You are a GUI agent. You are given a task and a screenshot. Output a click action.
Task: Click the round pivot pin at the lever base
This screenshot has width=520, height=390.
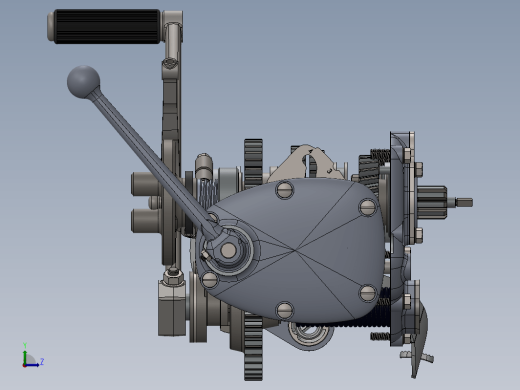pos(228,250)
